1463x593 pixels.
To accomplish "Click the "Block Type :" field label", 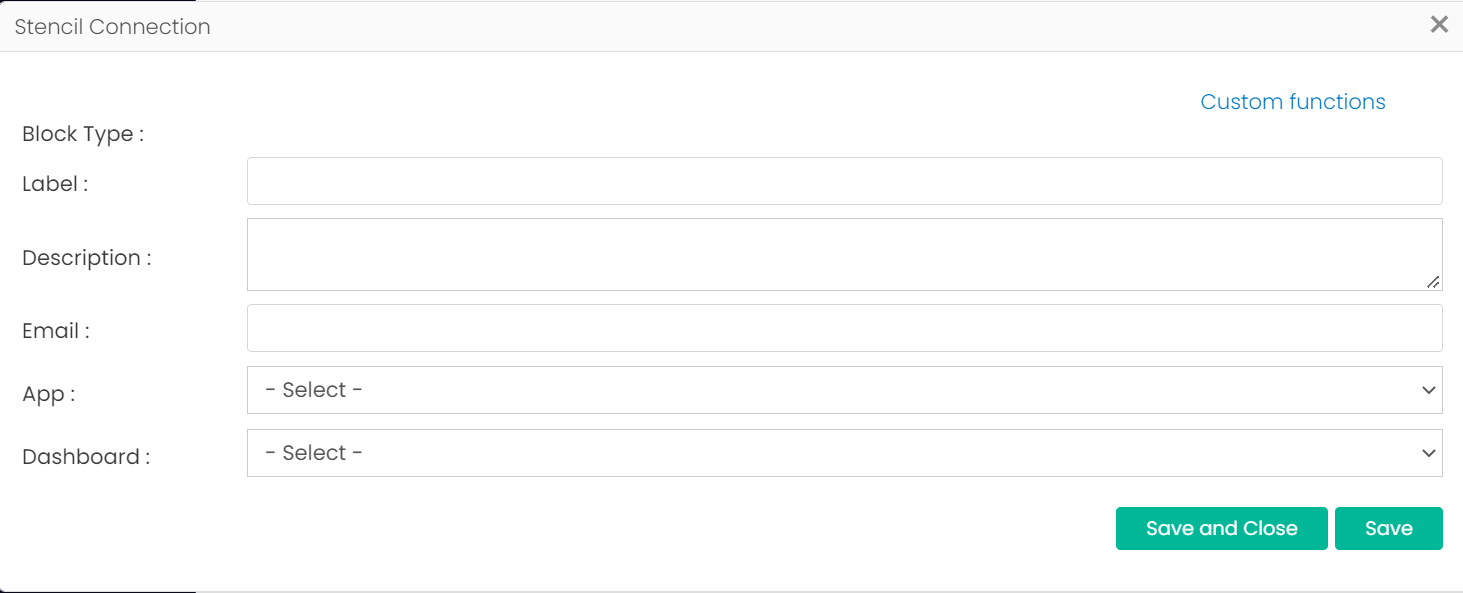I will click(x=83, y=134).
